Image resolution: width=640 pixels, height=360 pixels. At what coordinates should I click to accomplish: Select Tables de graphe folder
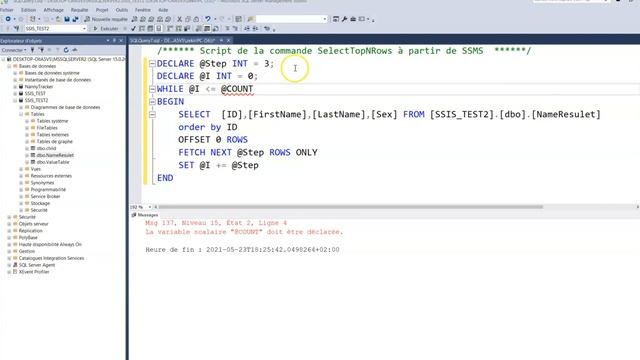[x=55, y=142]
